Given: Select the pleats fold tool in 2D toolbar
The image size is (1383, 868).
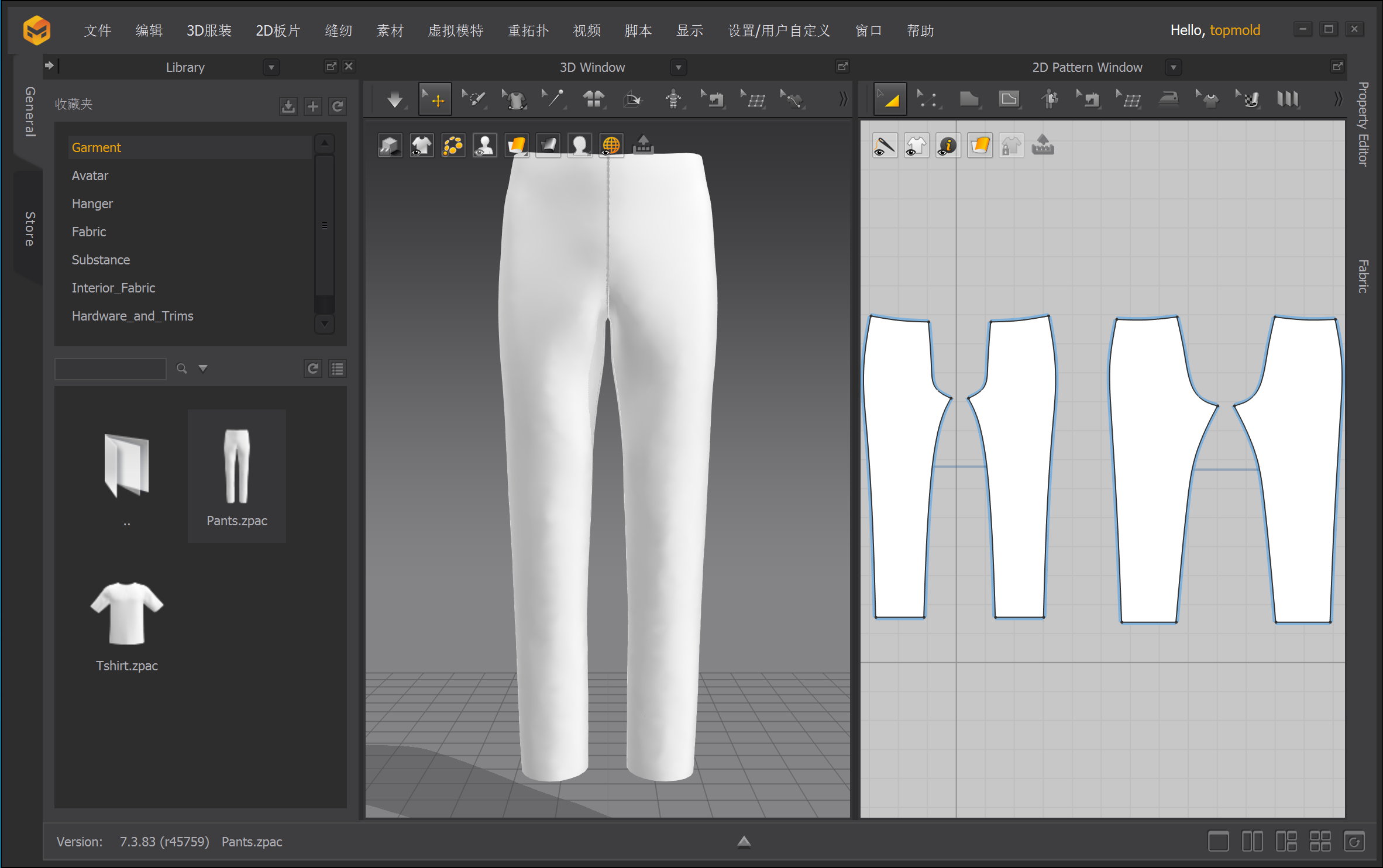Looking at the screenshot, I should pyautogui.click(x=1288, y=99).
